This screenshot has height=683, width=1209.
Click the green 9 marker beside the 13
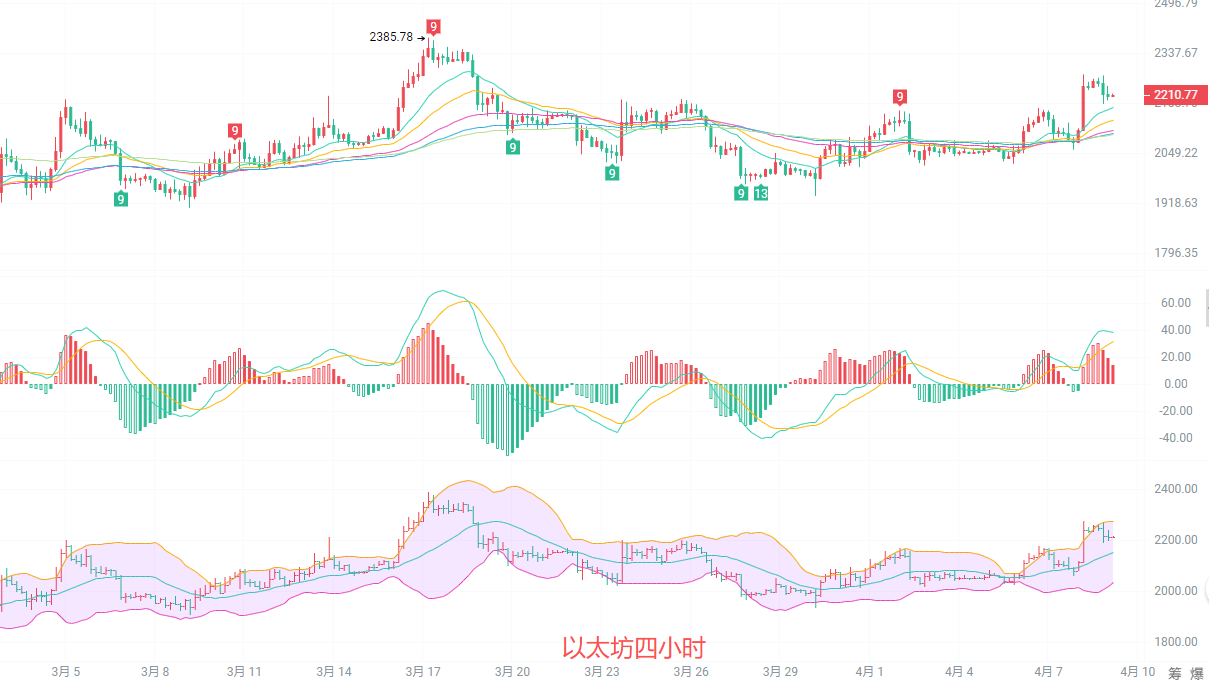pyautogui.click(x=741, y=193)
